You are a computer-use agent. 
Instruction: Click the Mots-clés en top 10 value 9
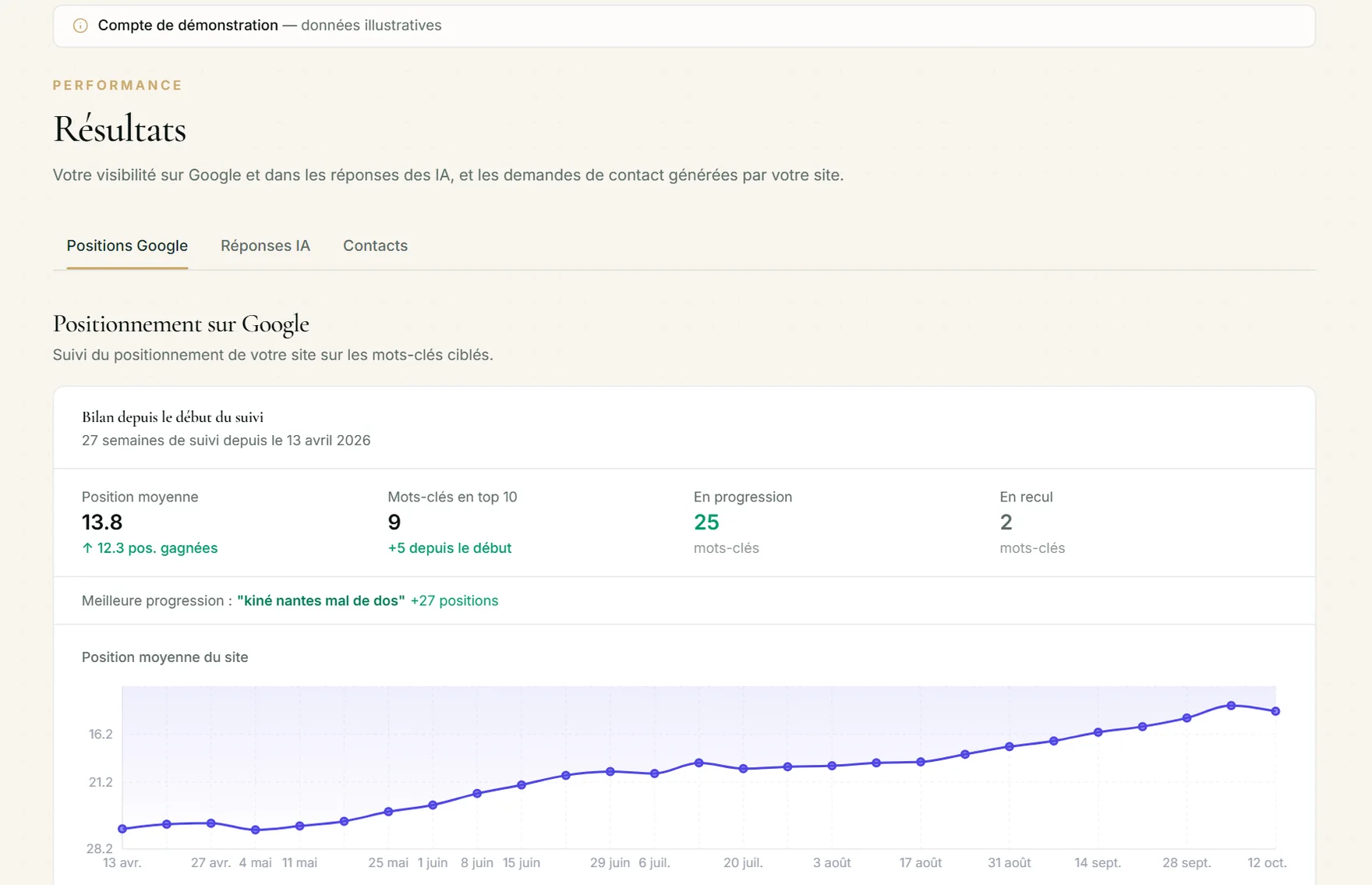pyautogui.click(x=394, y=522)
